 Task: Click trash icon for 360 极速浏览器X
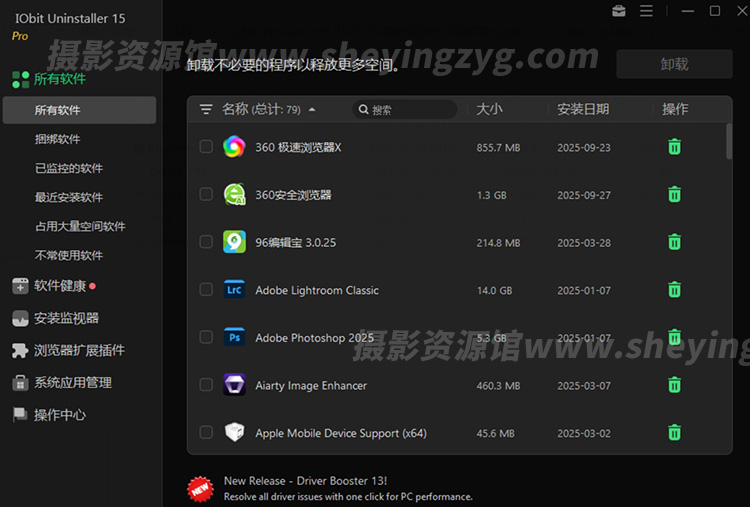[674, 147]
